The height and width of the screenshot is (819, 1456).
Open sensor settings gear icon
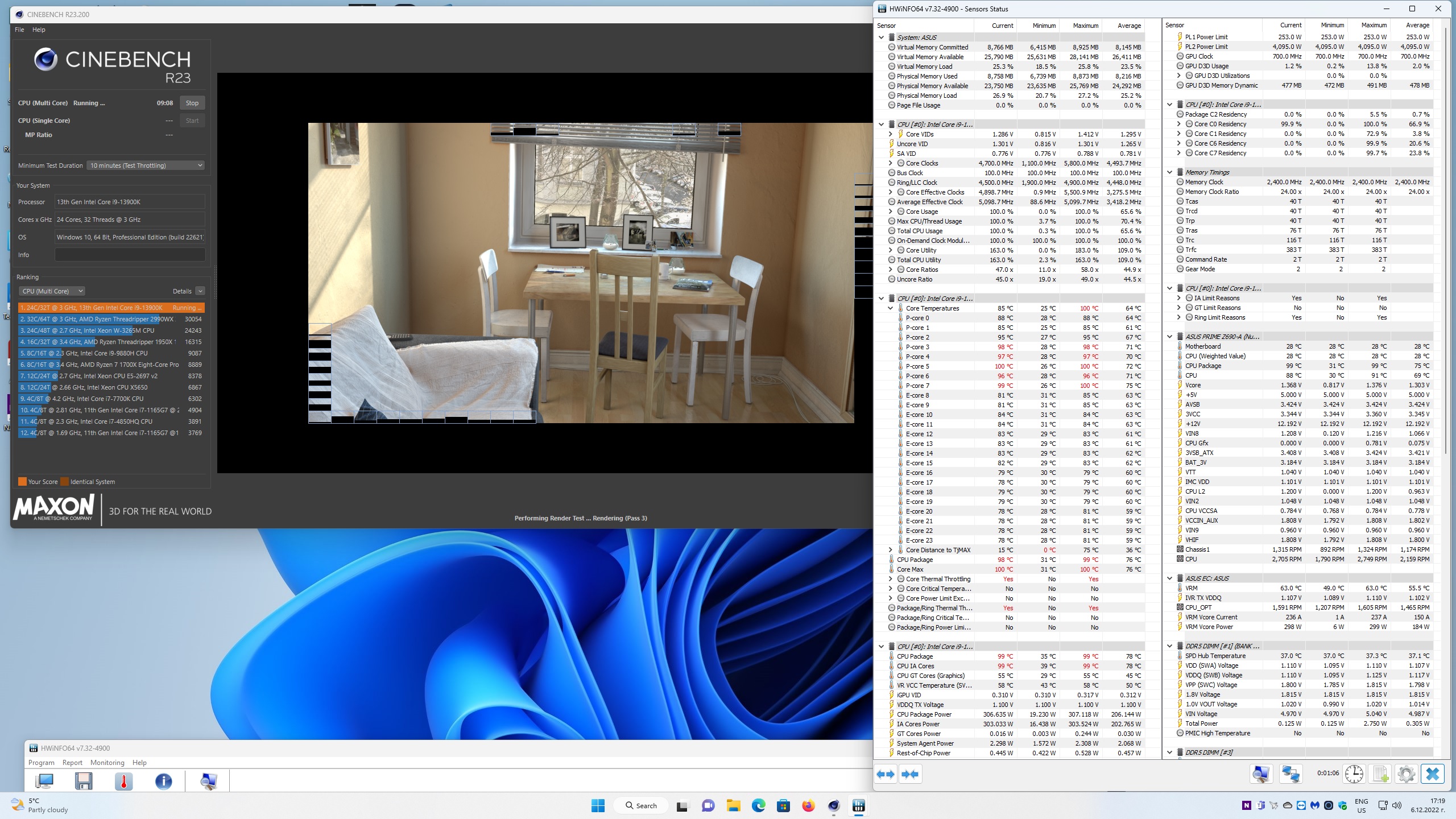(1406, 773)
